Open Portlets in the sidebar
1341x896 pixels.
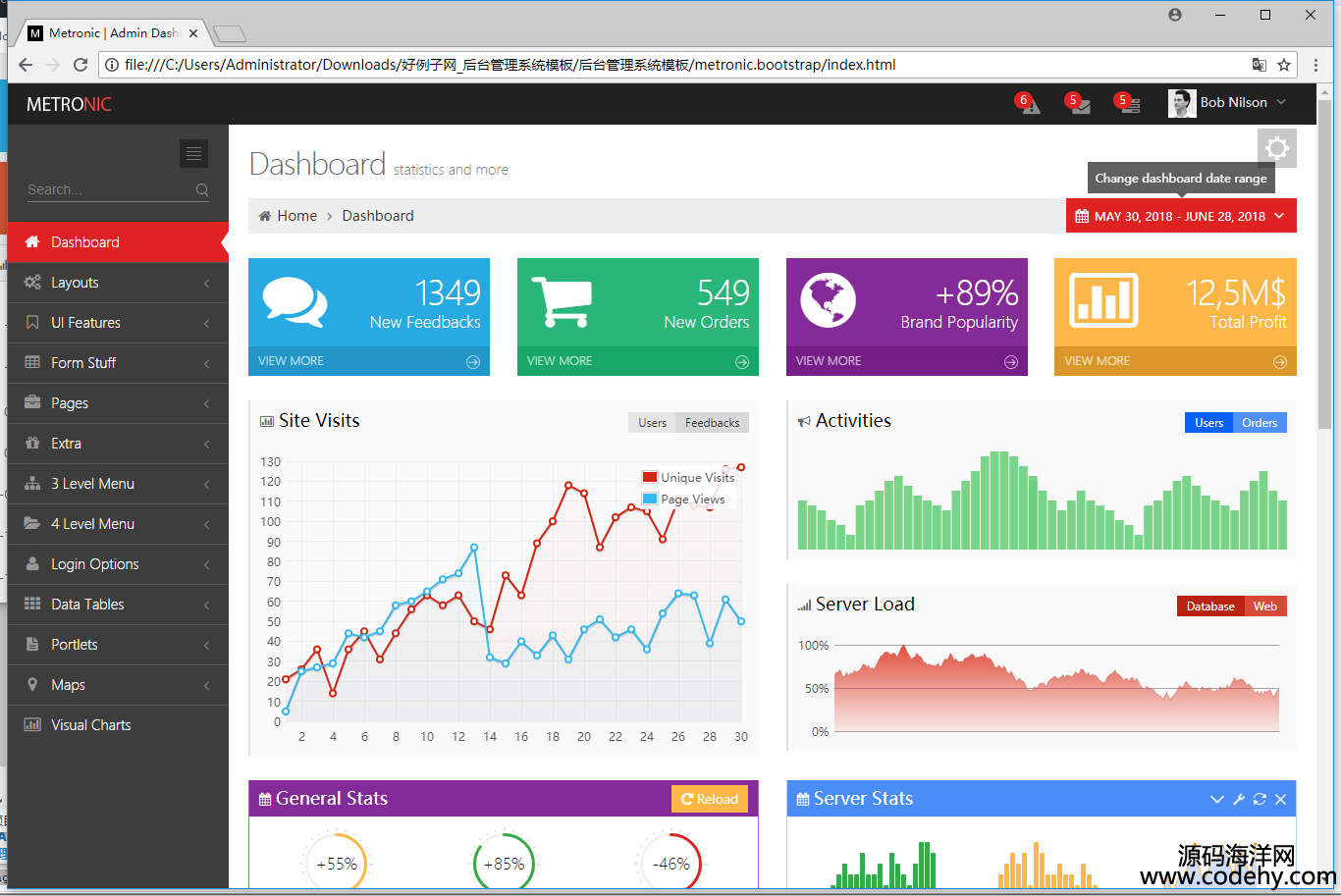118,645
